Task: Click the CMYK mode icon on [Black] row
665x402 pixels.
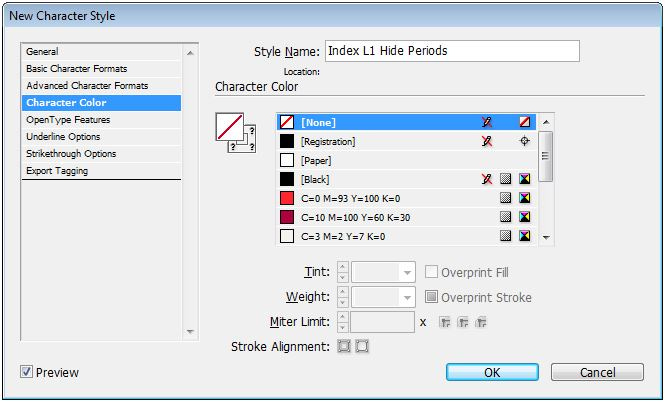Action: (x=525, y=179)
